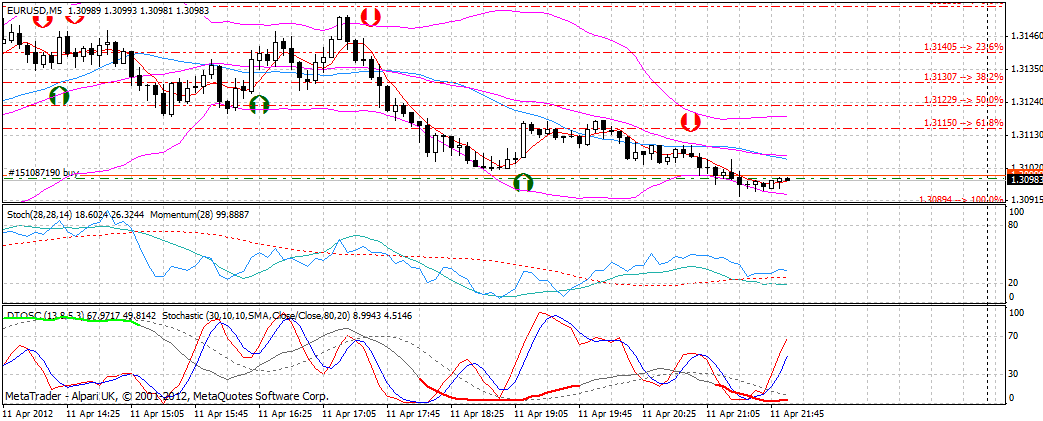
Task: Click the 11 Apr 18:25 time label
Action: coord(477,413)
